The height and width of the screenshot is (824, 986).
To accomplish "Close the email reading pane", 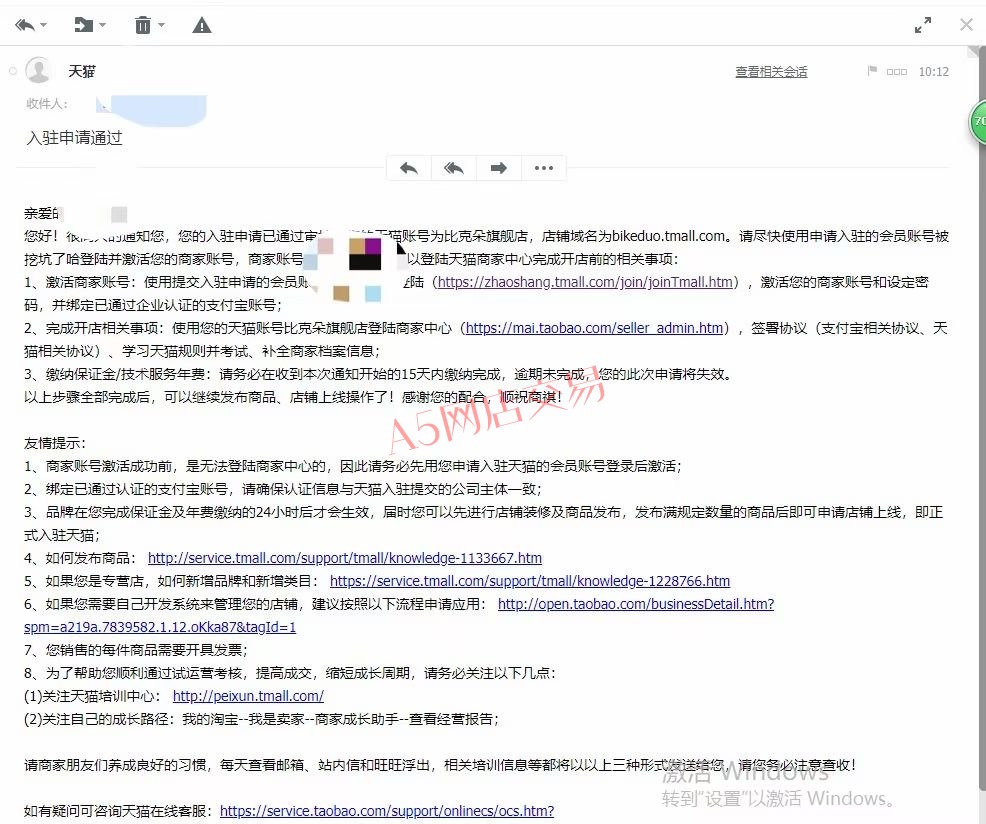I will click(967, 25).
